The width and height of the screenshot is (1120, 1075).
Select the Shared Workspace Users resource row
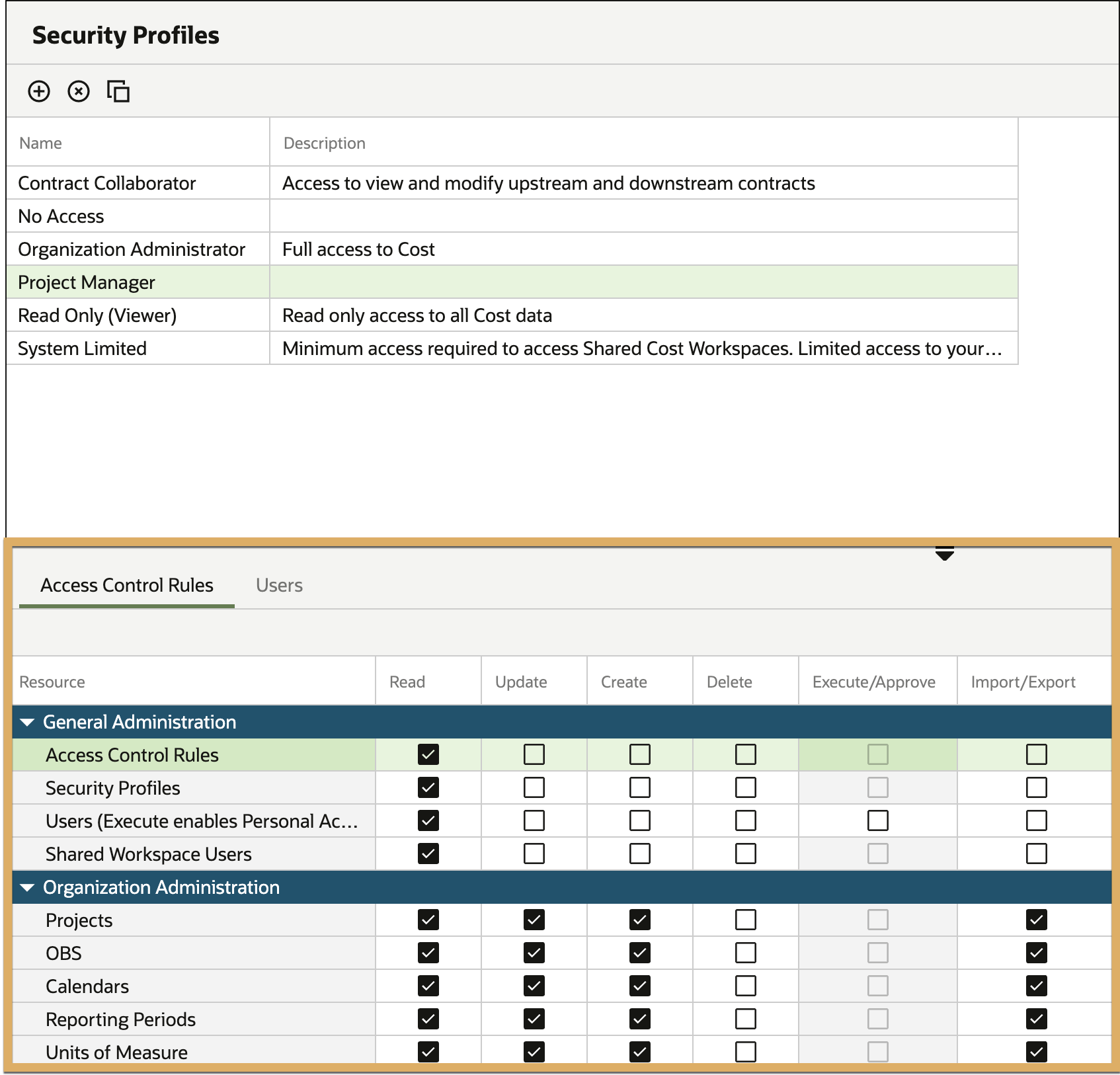562,854
